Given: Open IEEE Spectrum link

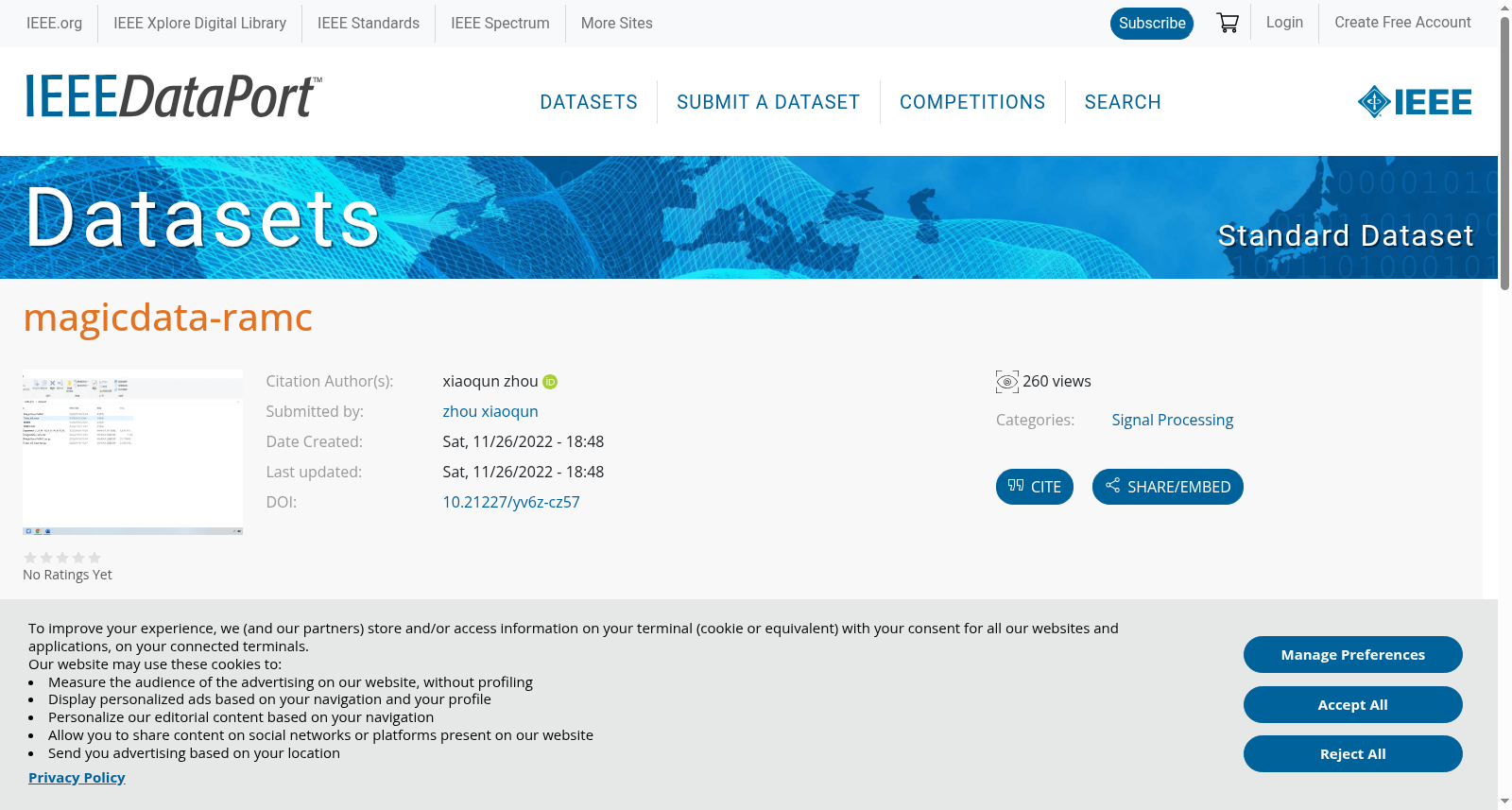Looking at the screenshot, I should tap(500, 23).
